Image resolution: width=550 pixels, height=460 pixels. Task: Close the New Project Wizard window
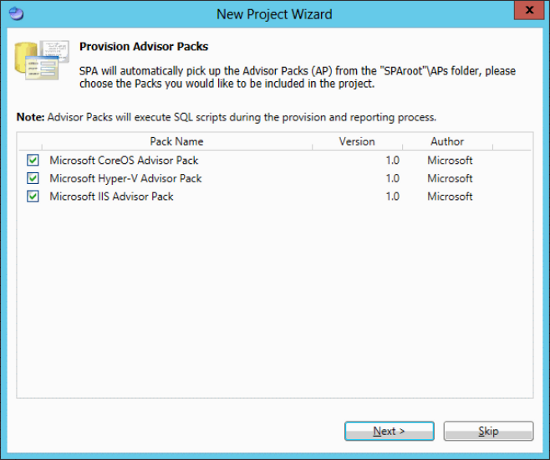[529, 10]
